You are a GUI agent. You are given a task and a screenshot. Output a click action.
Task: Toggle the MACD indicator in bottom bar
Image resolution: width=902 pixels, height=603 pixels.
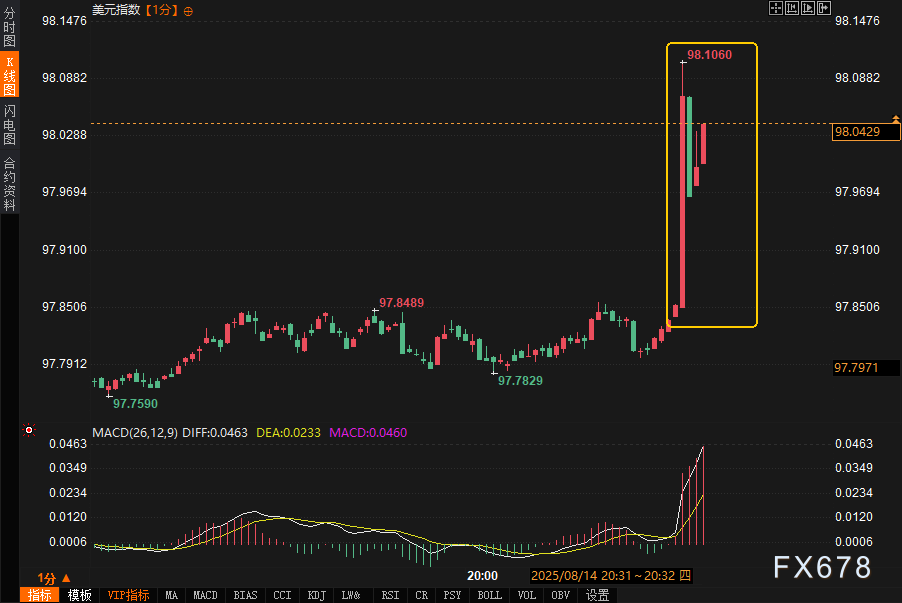205,595
